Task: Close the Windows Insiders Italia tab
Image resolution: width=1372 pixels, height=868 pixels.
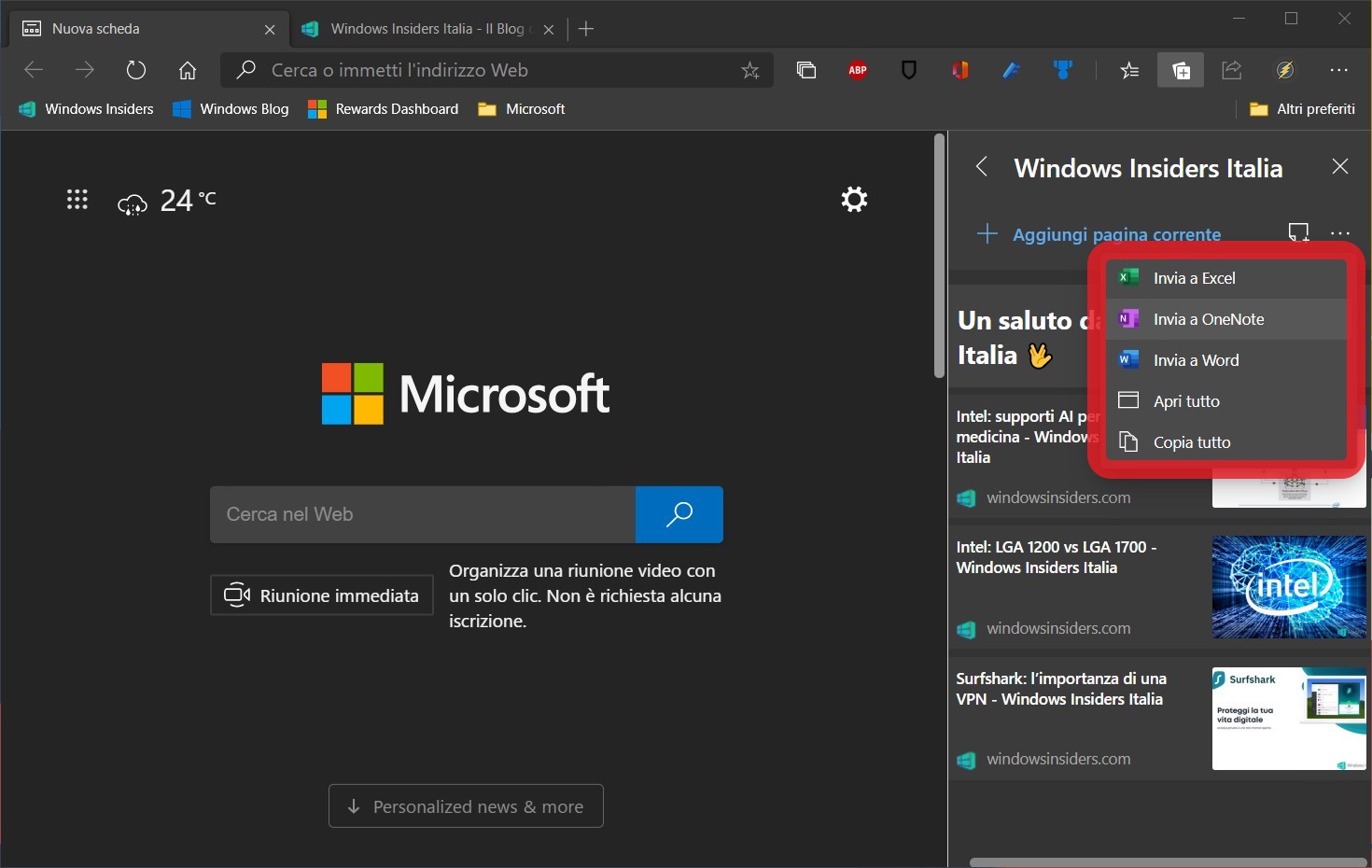Action: pos(549,30)
